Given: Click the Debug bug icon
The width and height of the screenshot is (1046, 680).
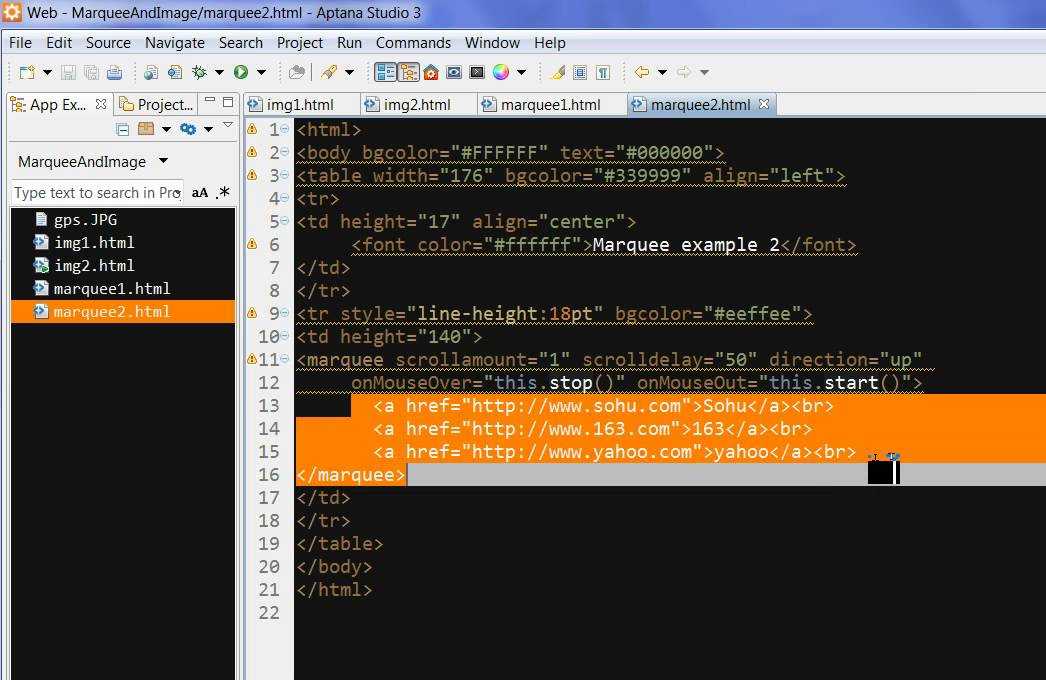Looking at the screenshot, I should pyautogui.click(x=199, y=72).
